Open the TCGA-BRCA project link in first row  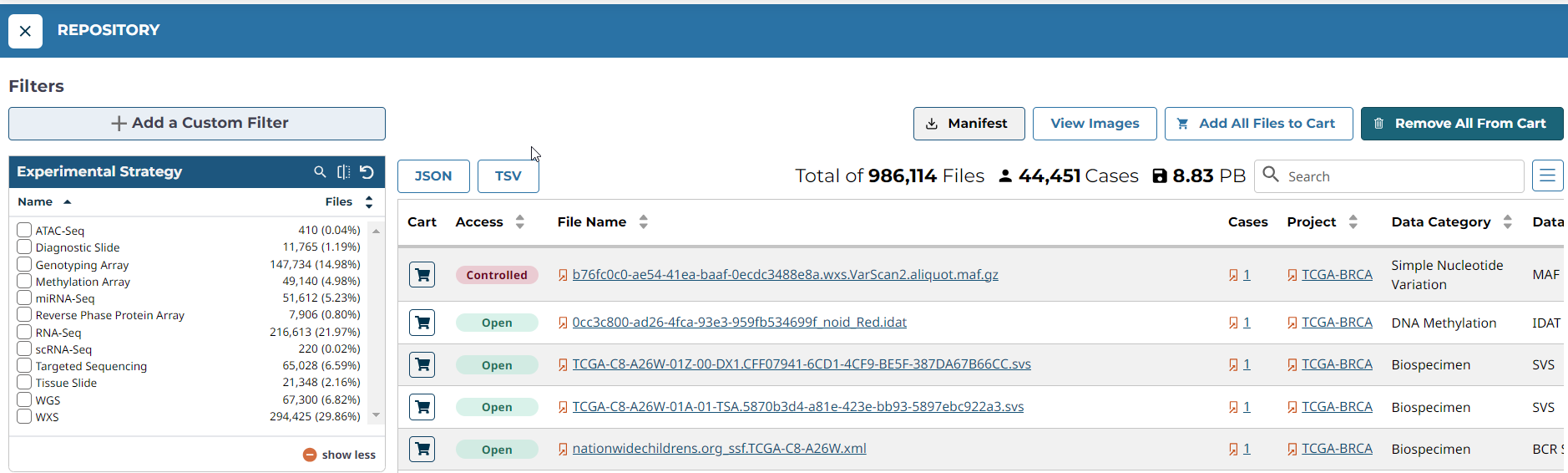pyautogui.click(x=1336, y=274)
